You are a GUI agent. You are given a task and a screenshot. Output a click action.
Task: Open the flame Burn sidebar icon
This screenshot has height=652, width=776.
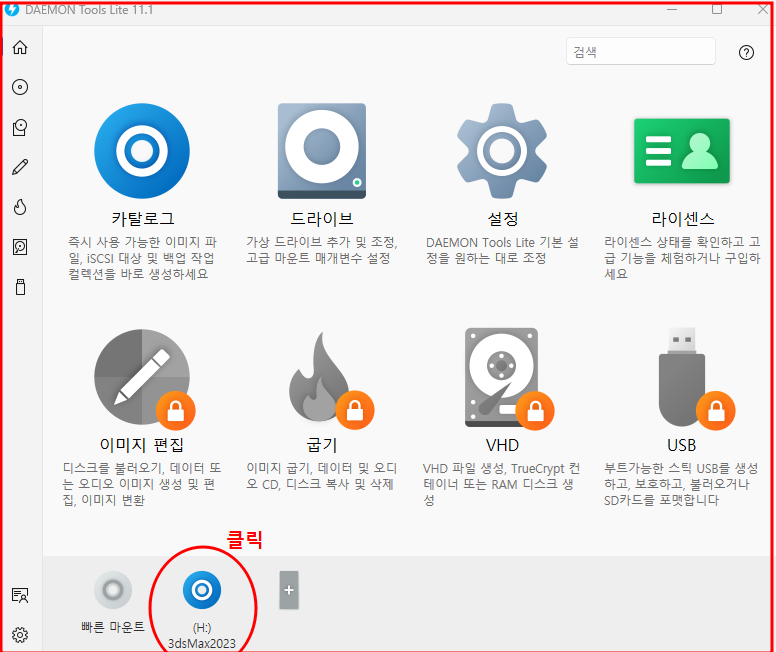[20, 207]
